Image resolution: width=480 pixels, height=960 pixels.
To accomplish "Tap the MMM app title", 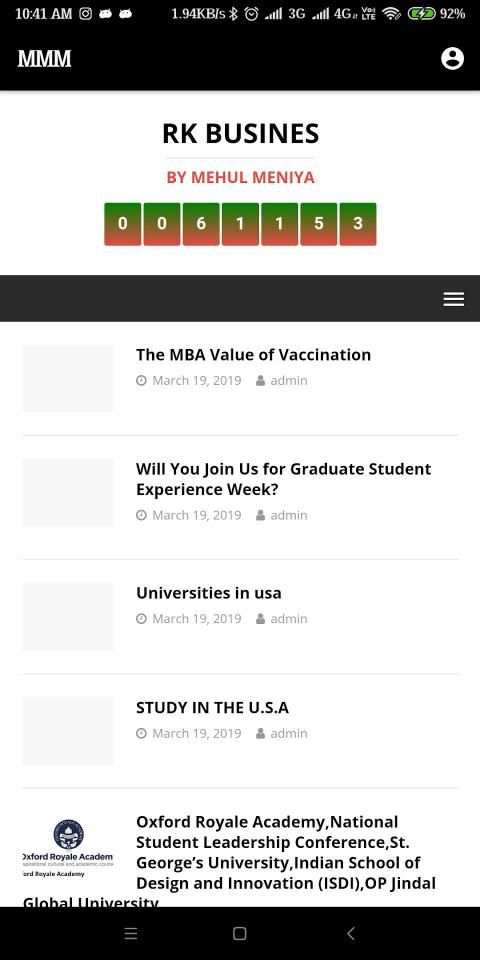I will click(45, 59).
